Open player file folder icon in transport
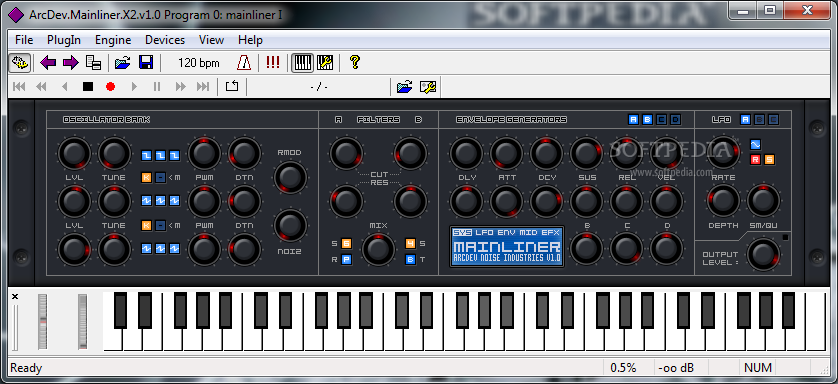Viewport: 838px width, 384px height. point(405,87)
